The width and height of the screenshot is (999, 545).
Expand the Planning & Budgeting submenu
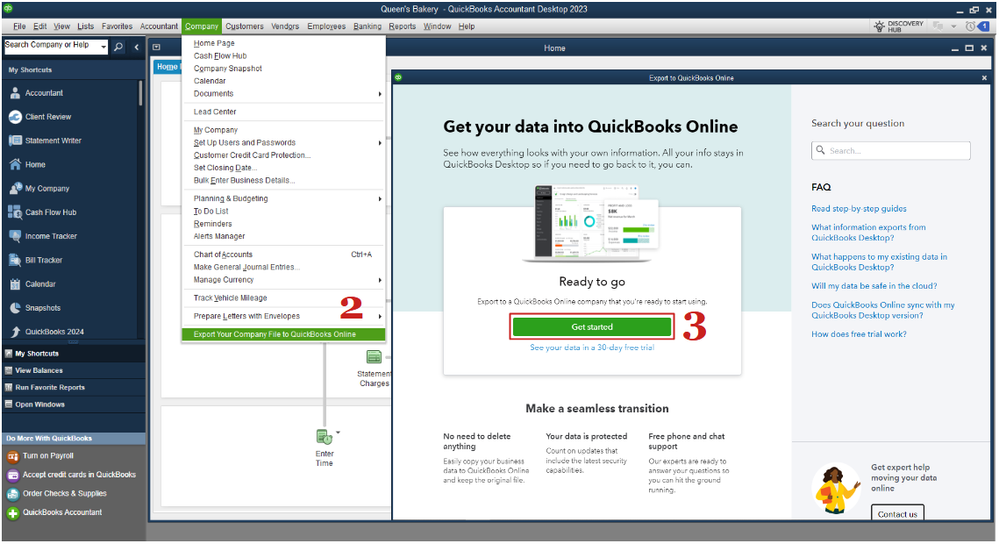[x=380, y=199]
